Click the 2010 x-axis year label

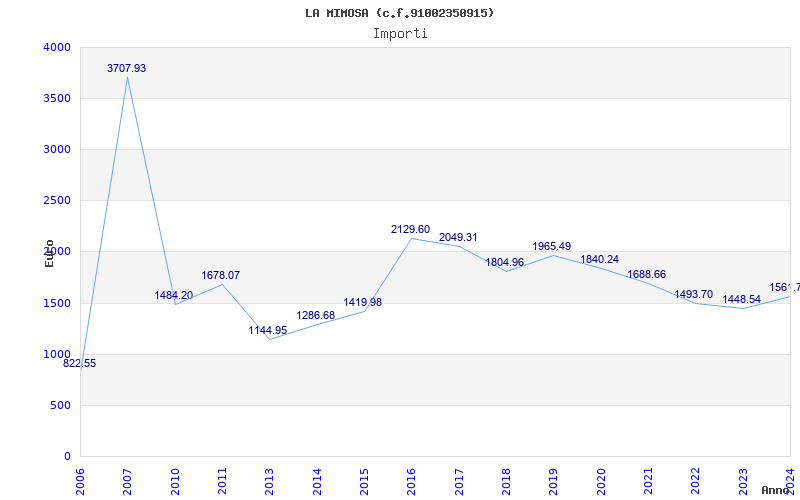[175, 482]
